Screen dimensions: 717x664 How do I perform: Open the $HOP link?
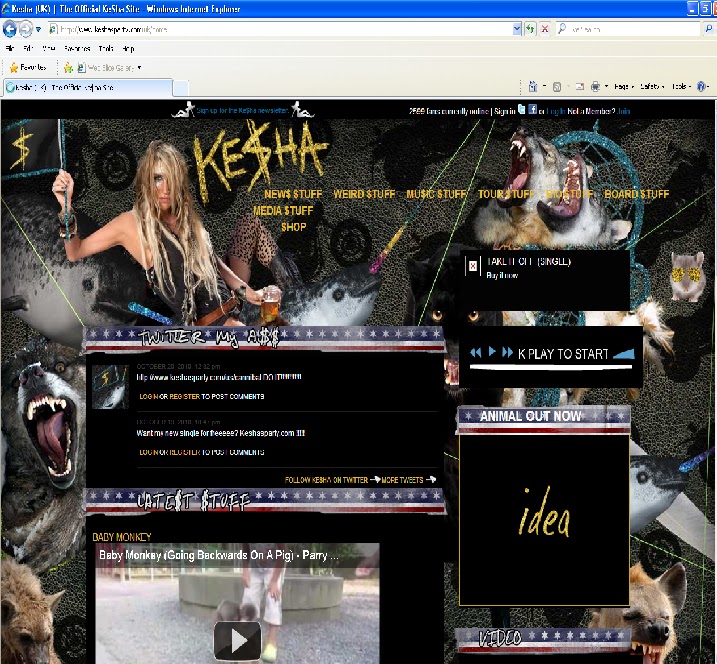(294, 227)
